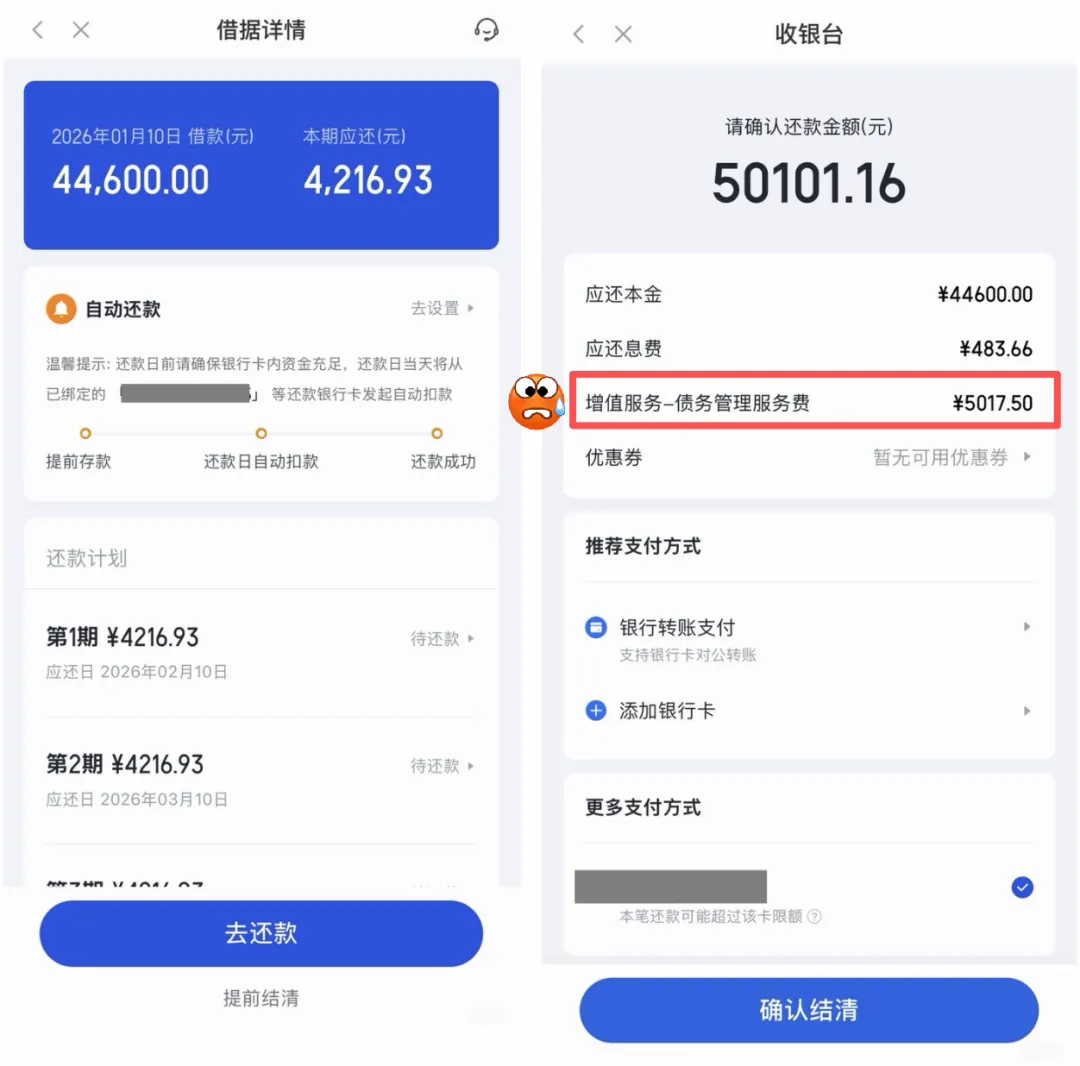Open customer service headset icon
Screen dimensions: 1080x1066
point(486,30)
